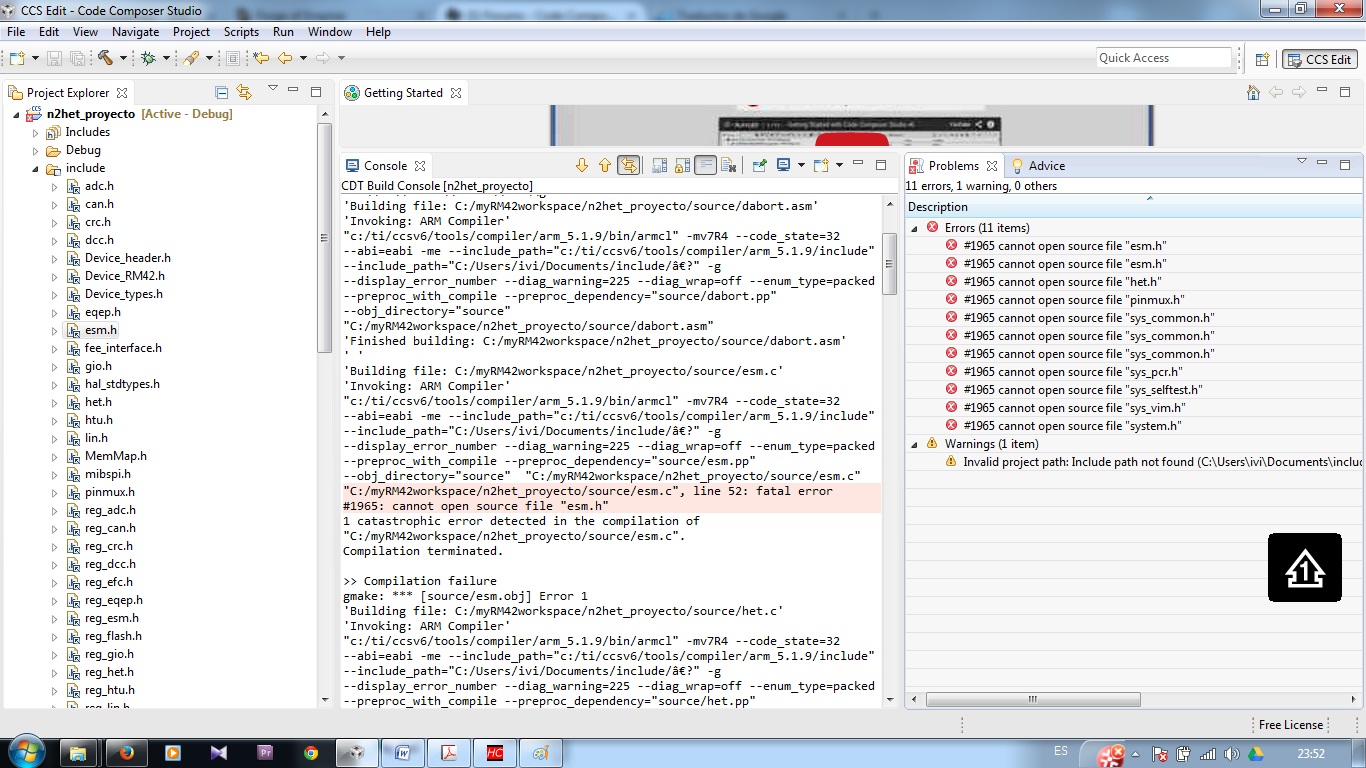The width and height of the screenshot is (1366, 768).
Task: Collapse the n2het_proyecto project tree
Action: coord(17,114)
